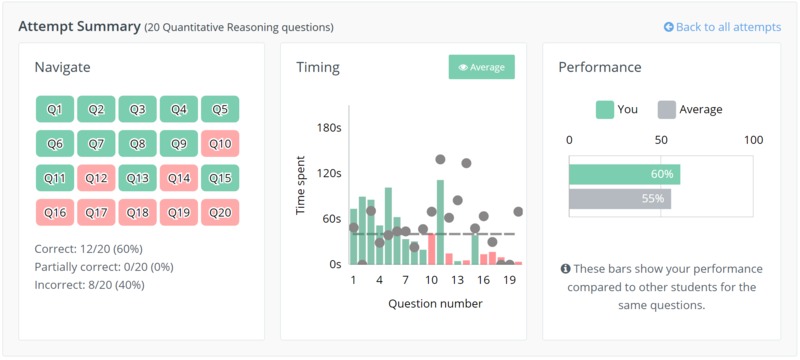Toggle the Average eye button in Timing

pyautogui.click(x=482, y=67)
